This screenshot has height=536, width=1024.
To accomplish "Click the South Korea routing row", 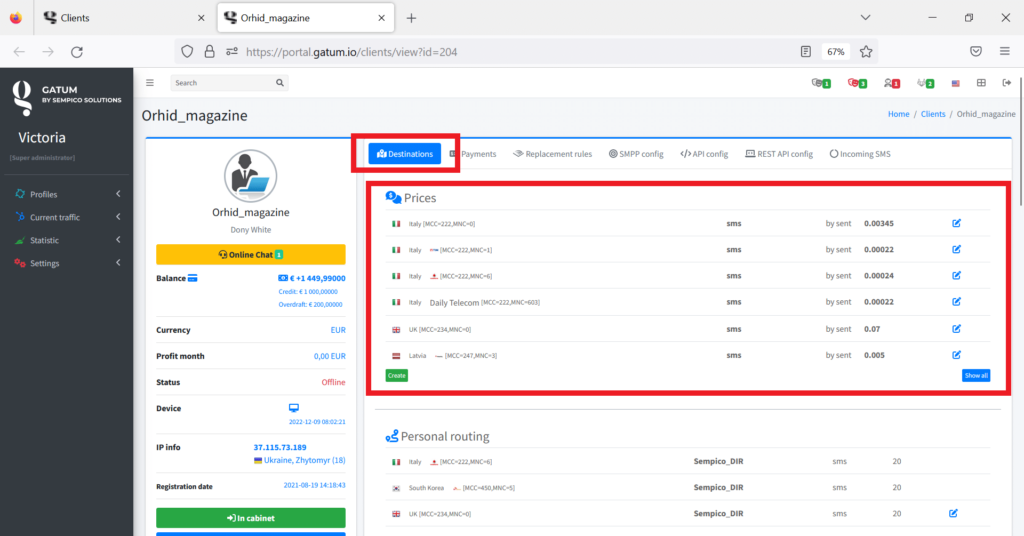I will point(687,488).
